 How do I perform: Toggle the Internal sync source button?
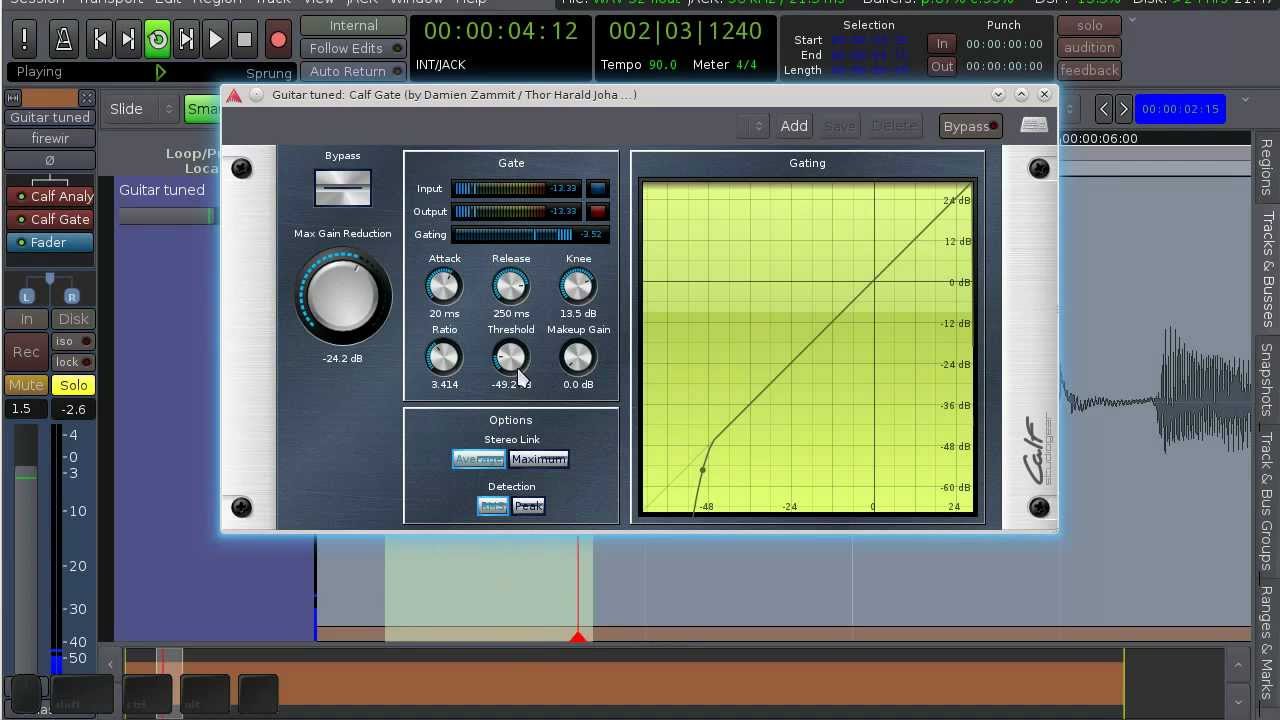click(x=353, y=25)
